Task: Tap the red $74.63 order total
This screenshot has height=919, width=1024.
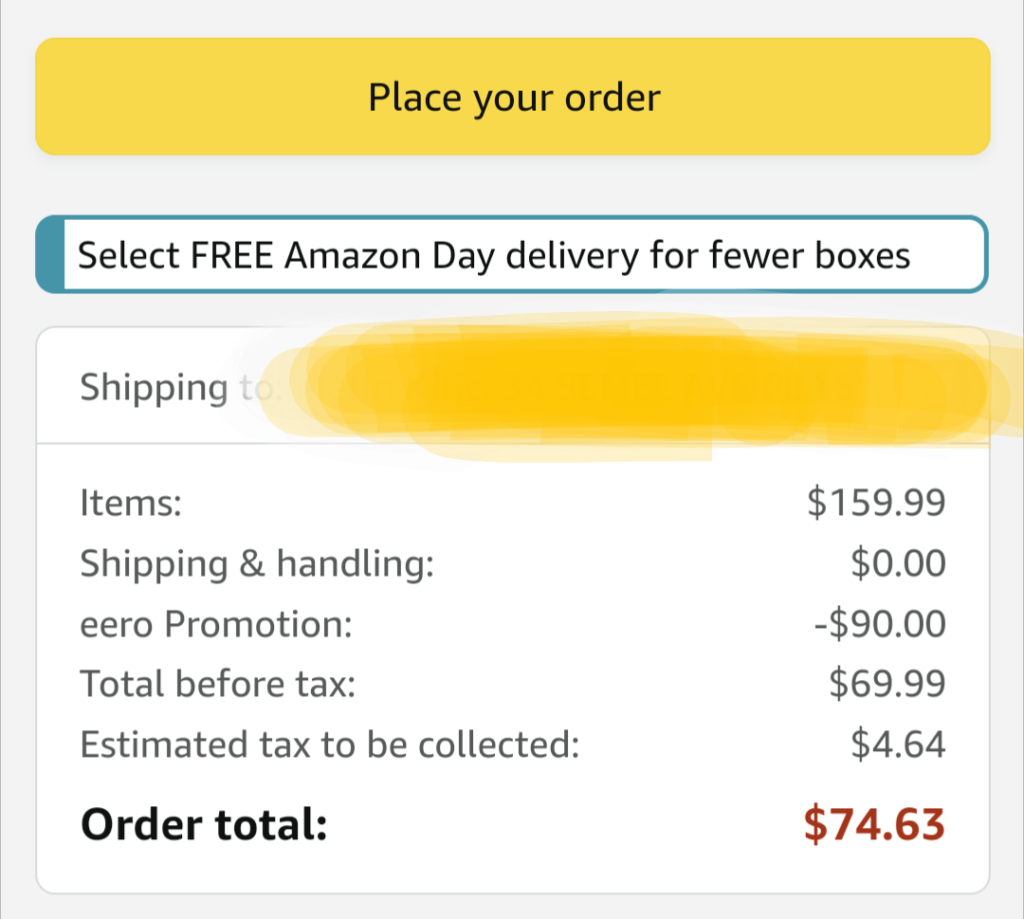Action: (x=874, y=824)
